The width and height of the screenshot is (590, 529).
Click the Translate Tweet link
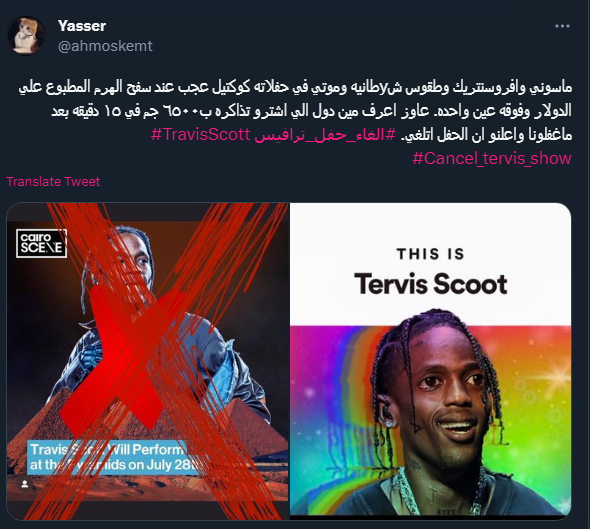[x=53, y=182]
